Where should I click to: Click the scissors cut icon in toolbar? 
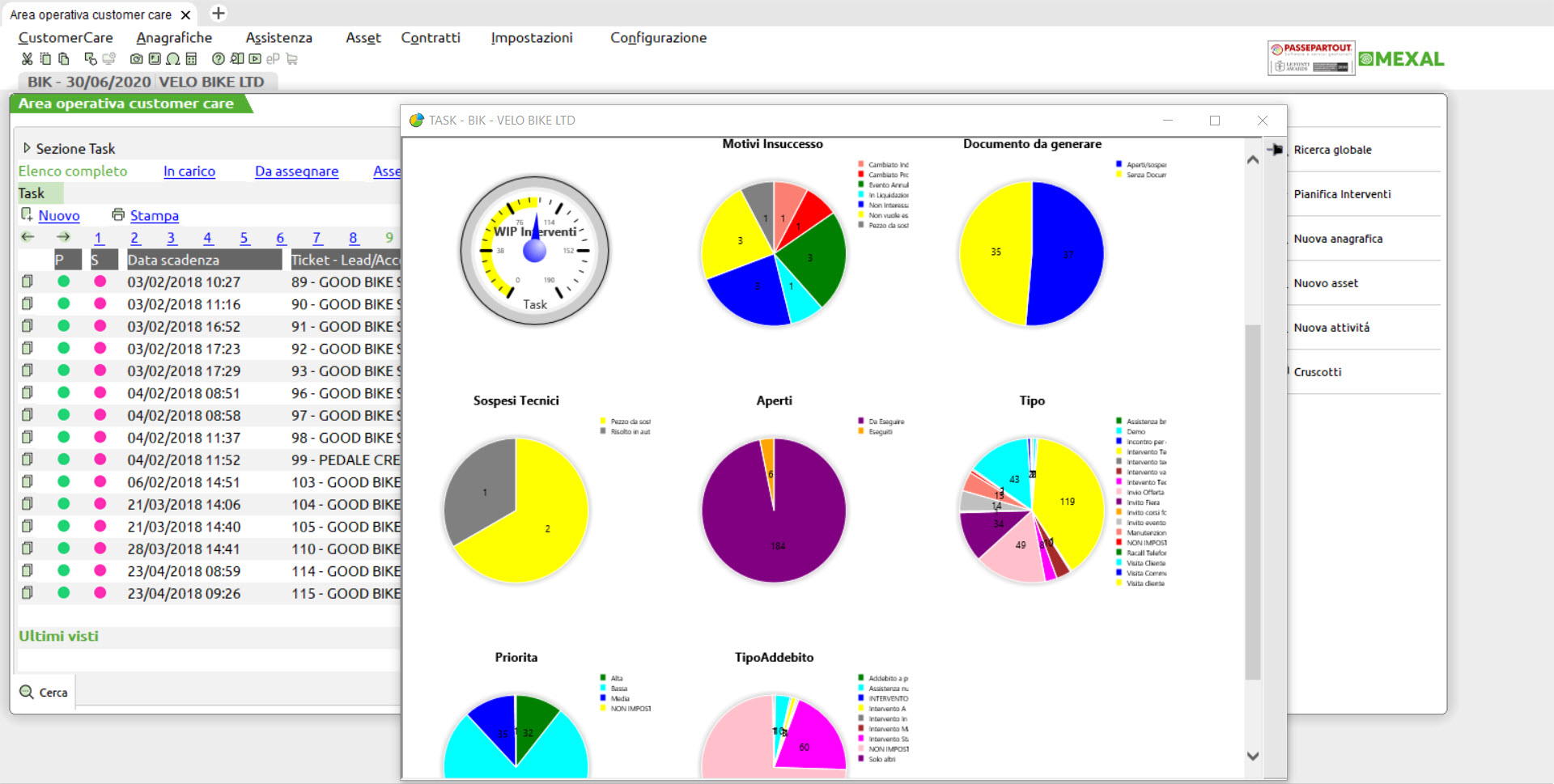(27, 59)
